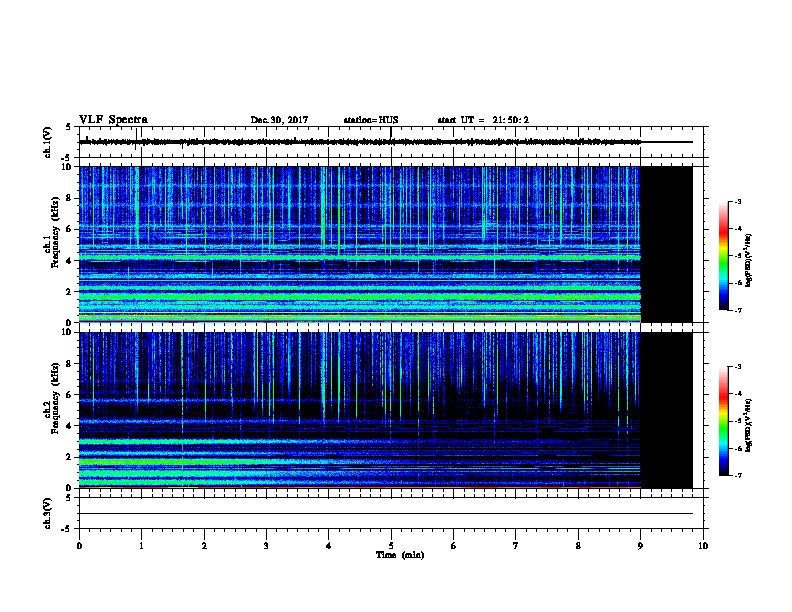Image resolution: width=792 pixels, height=612 pixels.
Task: Click ch.2 frequency tick label "6"
Action: pyautogui.click(x=69, y=395)
